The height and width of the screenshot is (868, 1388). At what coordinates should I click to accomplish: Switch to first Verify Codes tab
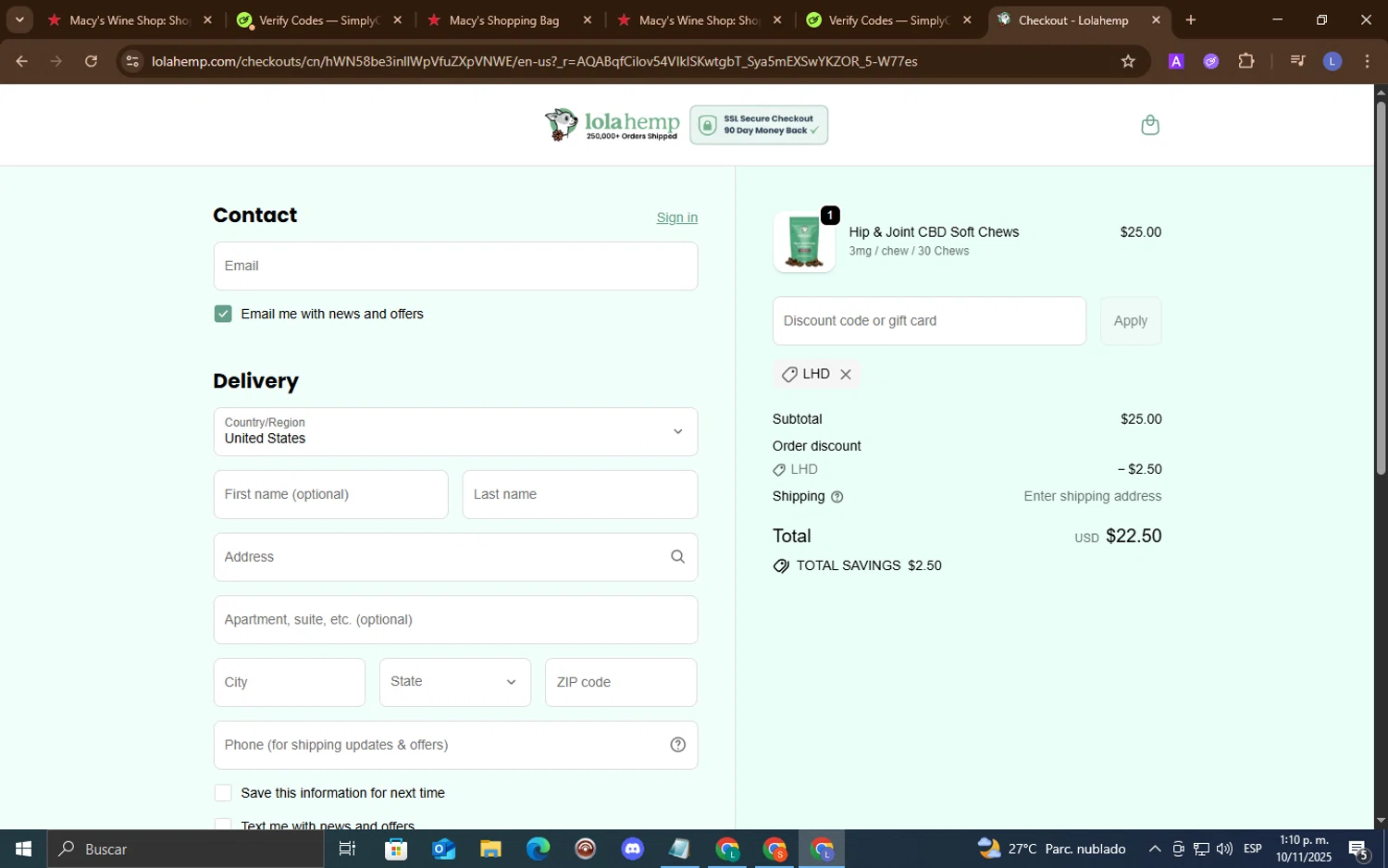(318, 20)
